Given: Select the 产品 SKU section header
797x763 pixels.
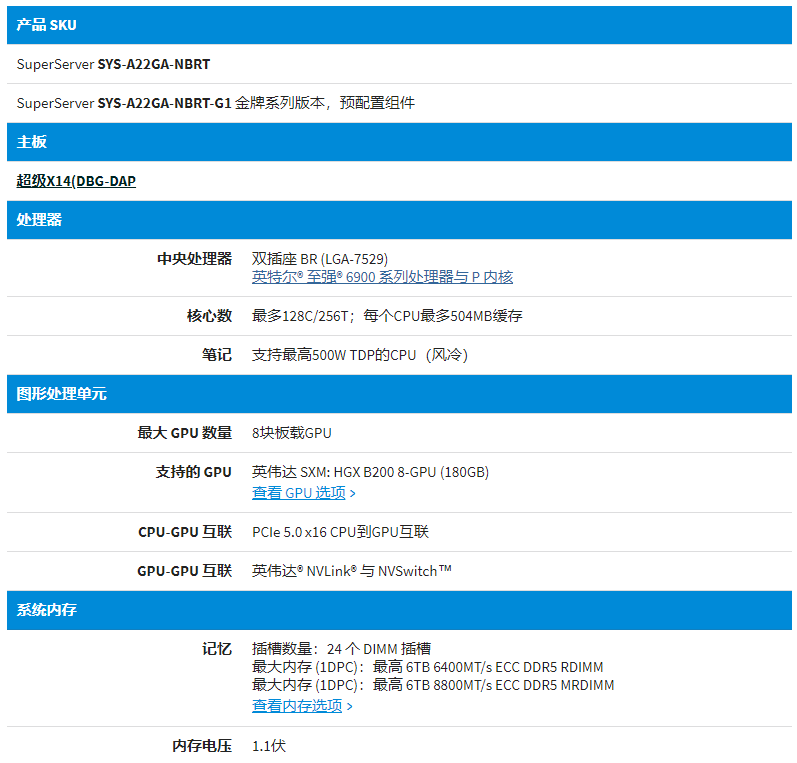Looking at the screenshot, I should 399,25.
